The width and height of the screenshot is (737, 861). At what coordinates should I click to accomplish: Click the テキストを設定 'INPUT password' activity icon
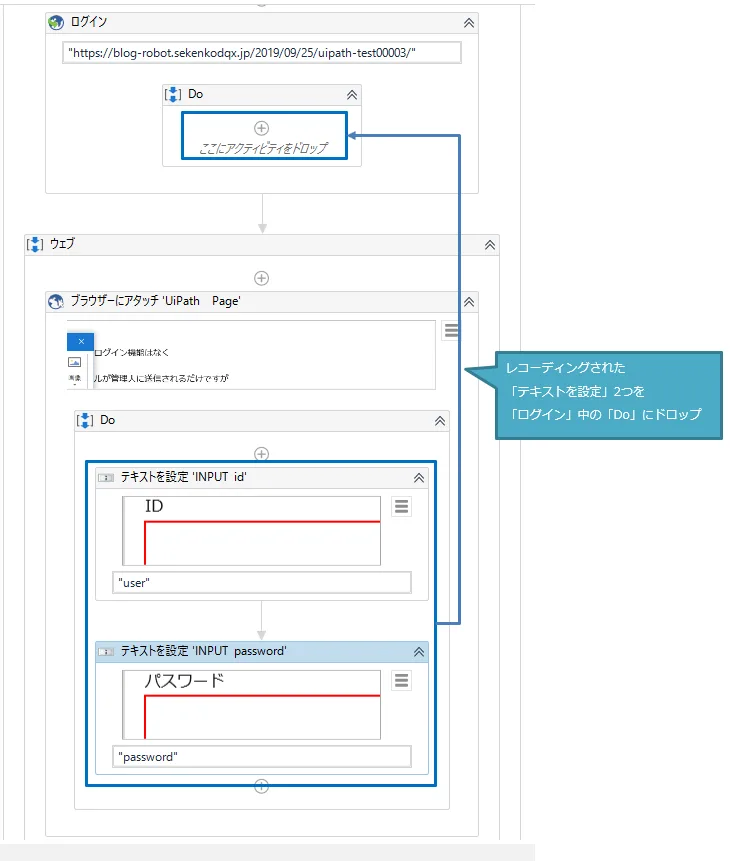point(106,652)
